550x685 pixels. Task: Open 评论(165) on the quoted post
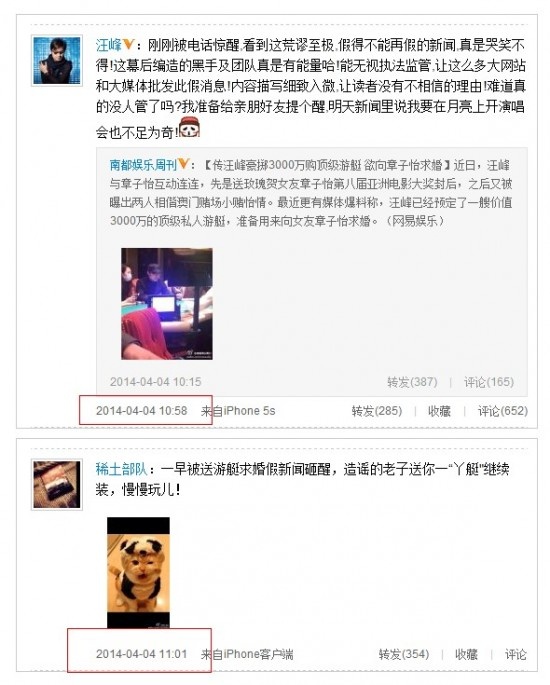tap(489, 382)
